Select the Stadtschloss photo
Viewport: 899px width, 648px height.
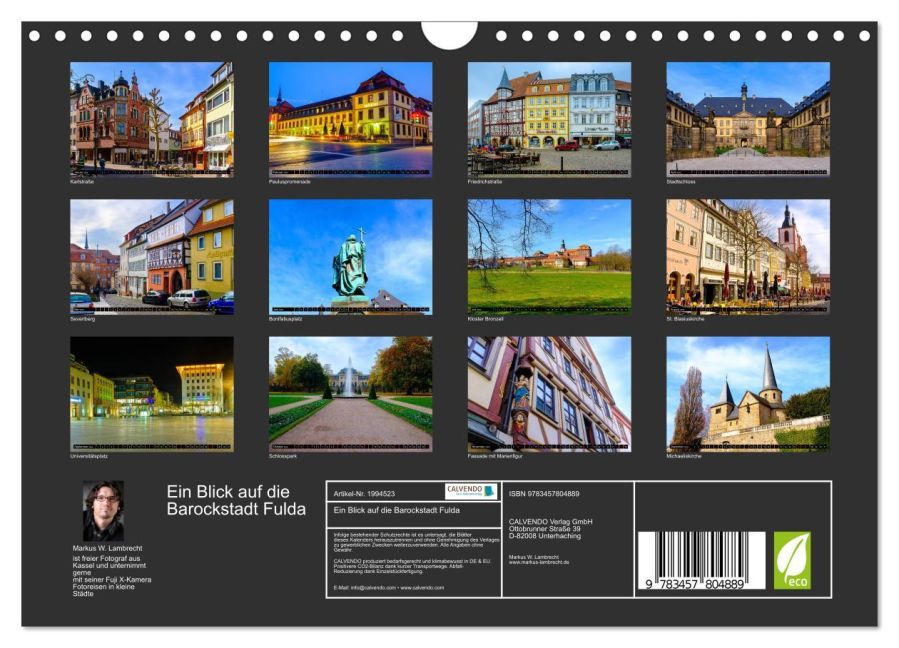coord(748,119)
